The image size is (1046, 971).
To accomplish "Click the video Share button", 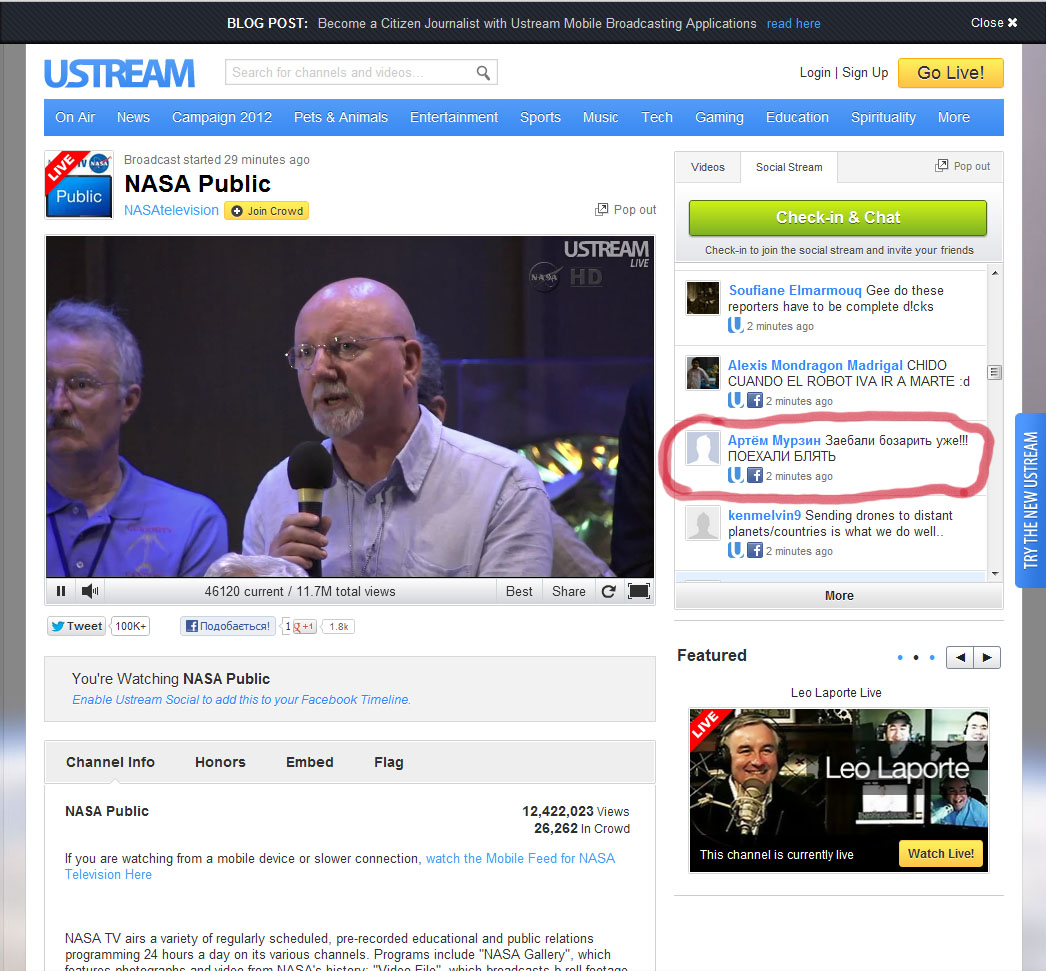I will [x=568, y=592].
